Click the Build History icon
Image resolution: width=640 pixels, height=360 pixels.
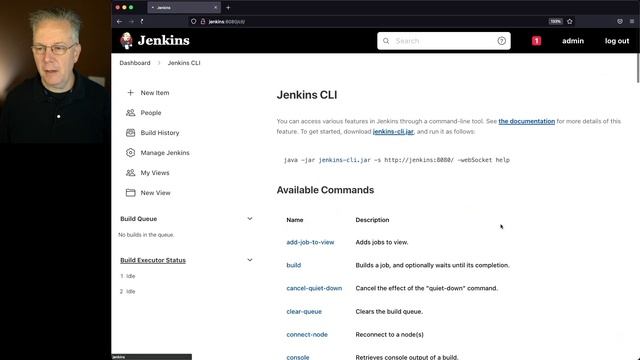tap(131, 133)
